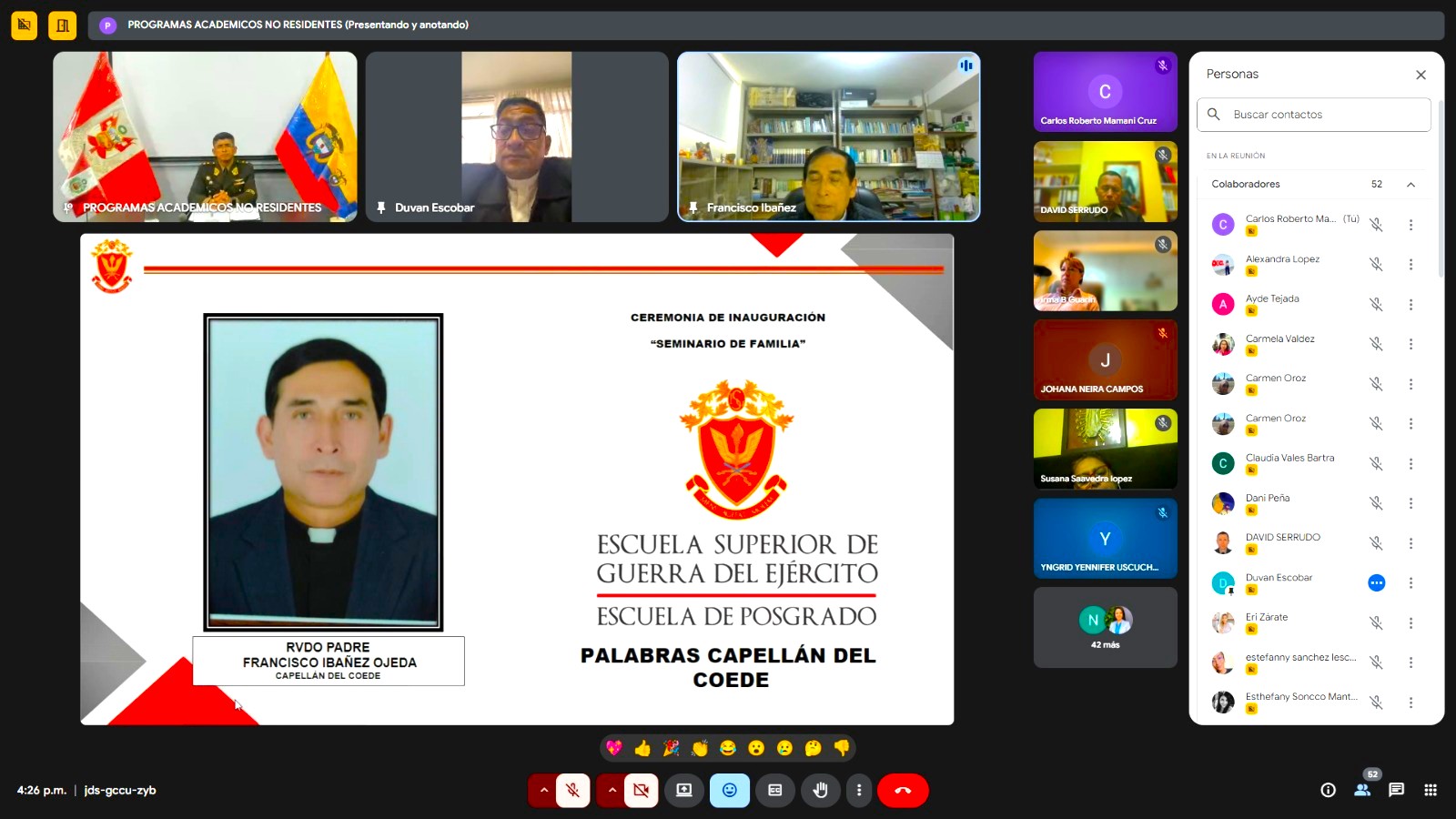Click muted mic icon for Dani Peña

click(x=1376, y=503)
